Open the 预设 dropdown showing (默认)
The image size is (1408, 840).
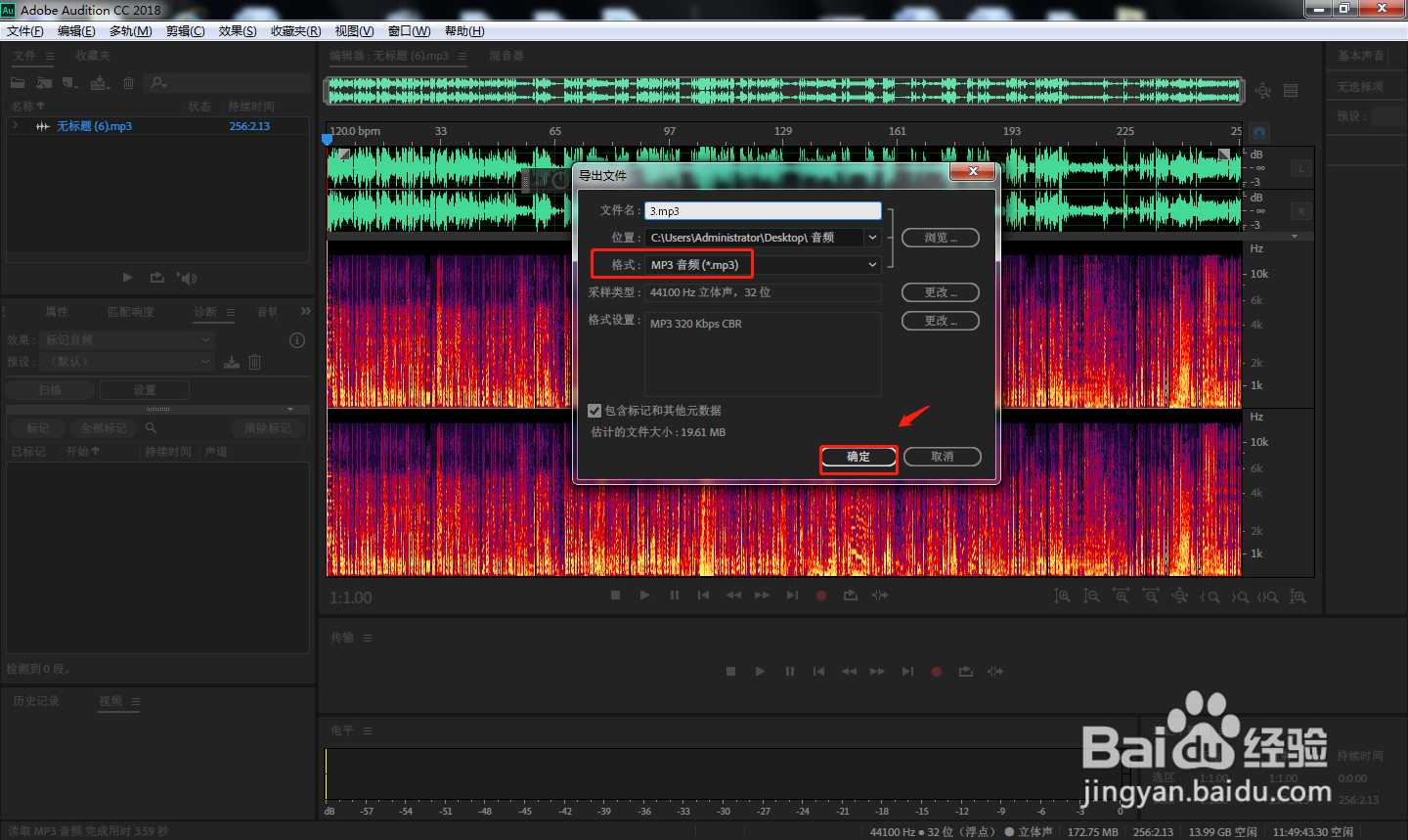tap(127, 362)
